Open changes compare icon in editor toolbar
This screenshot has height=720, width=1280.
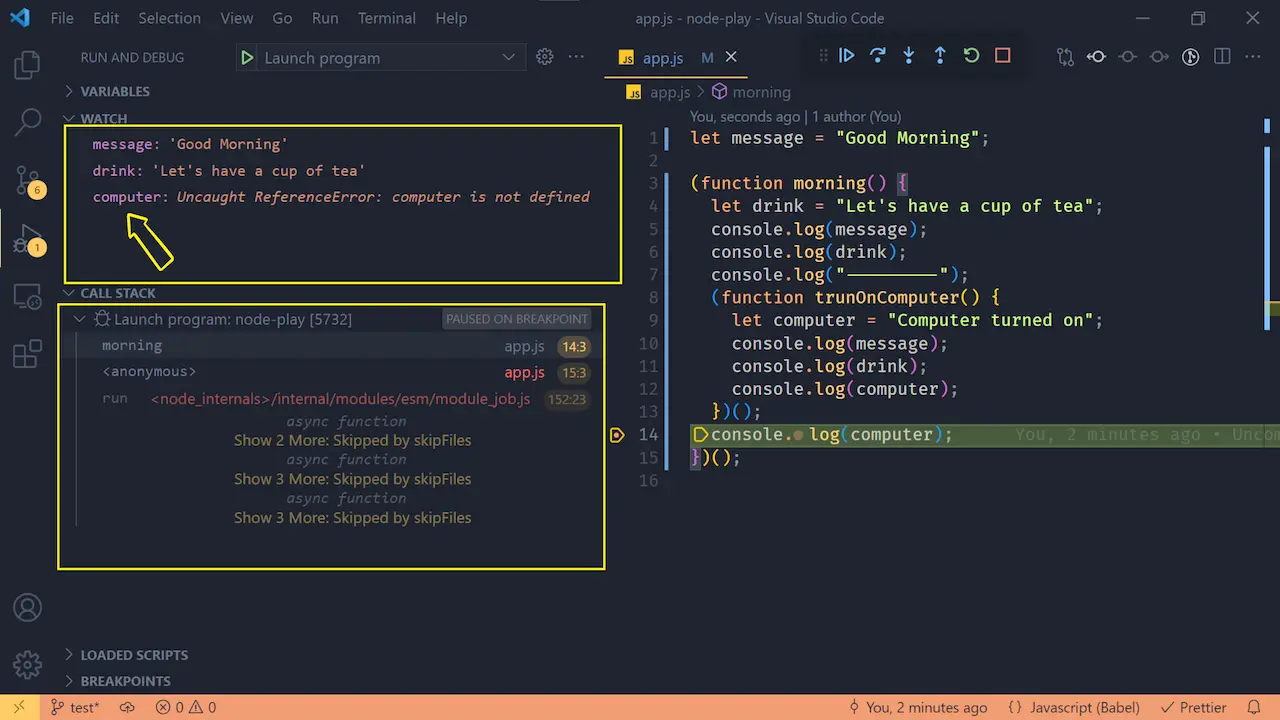1065,57
